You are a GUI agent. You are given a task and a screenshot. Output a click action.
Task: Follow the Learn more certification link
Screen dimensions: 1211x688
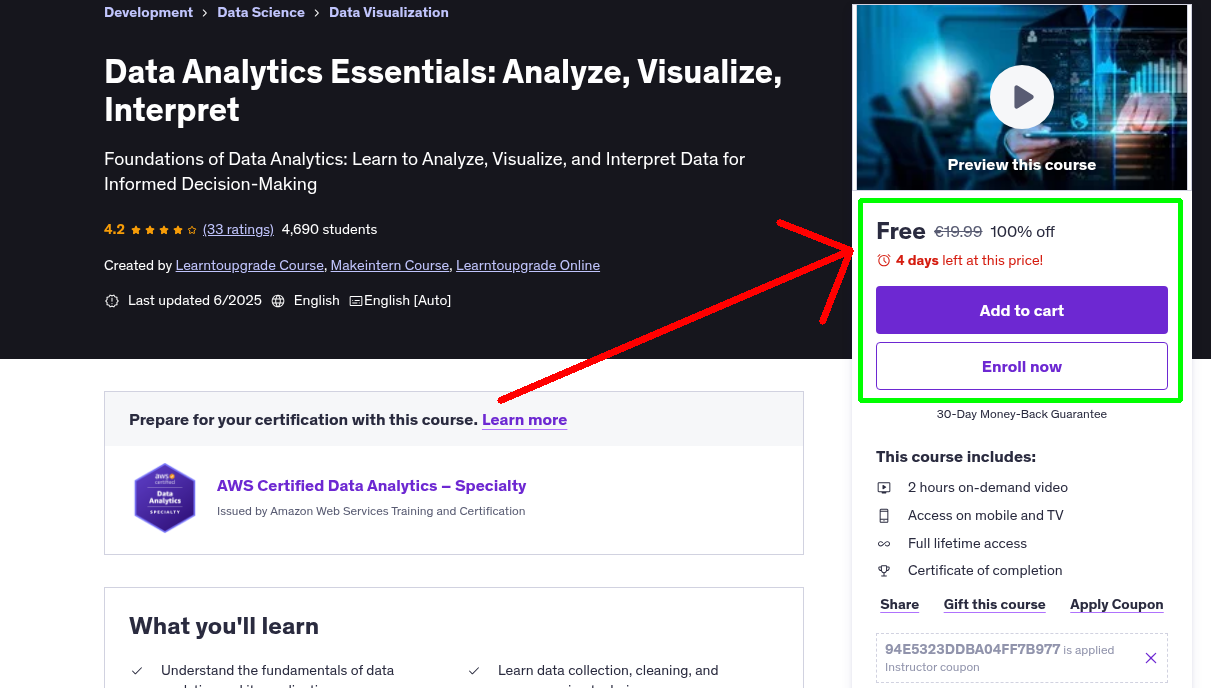point(524,420)
